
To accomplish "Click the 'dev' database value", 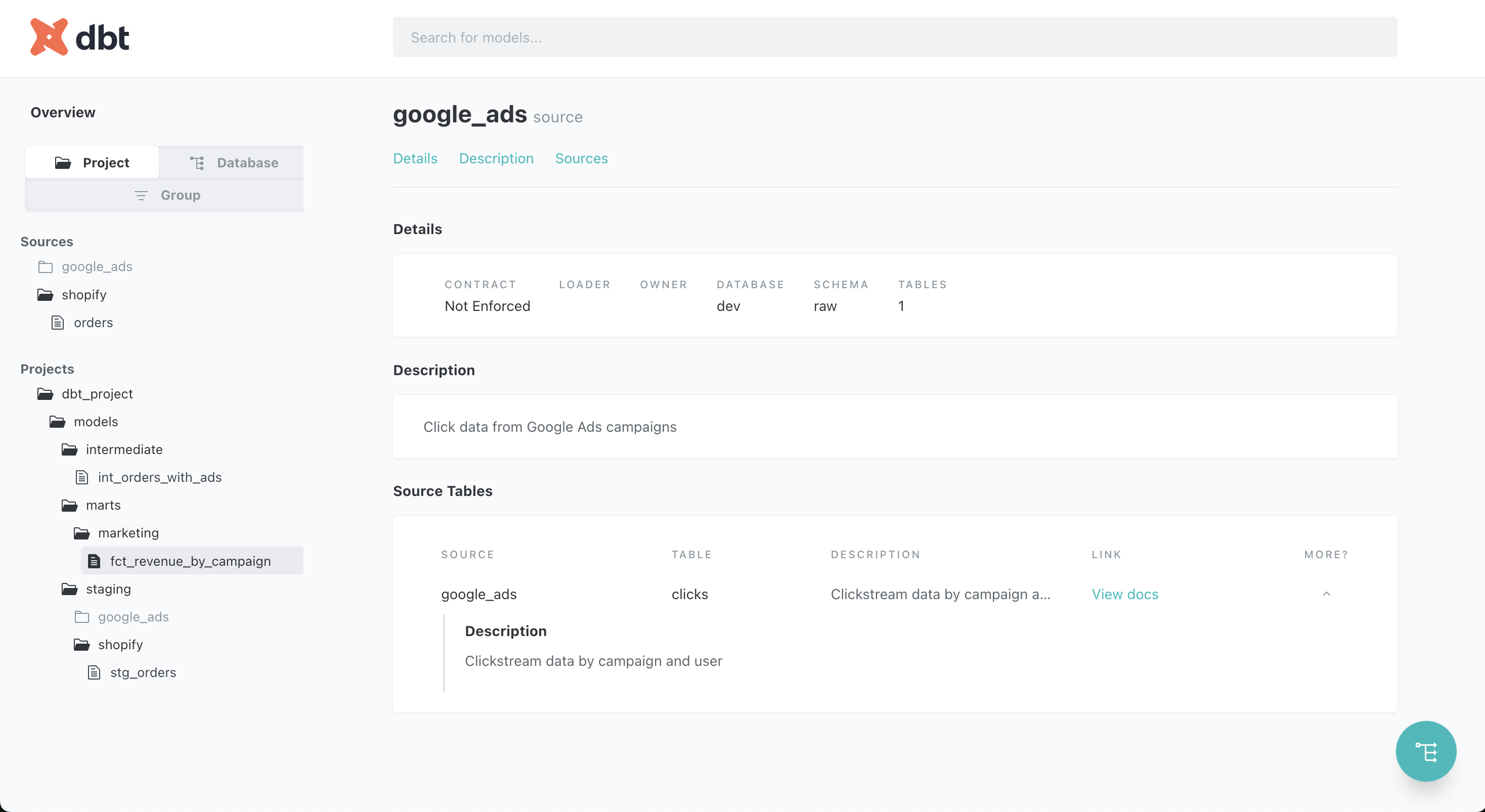I will point(728,306).
